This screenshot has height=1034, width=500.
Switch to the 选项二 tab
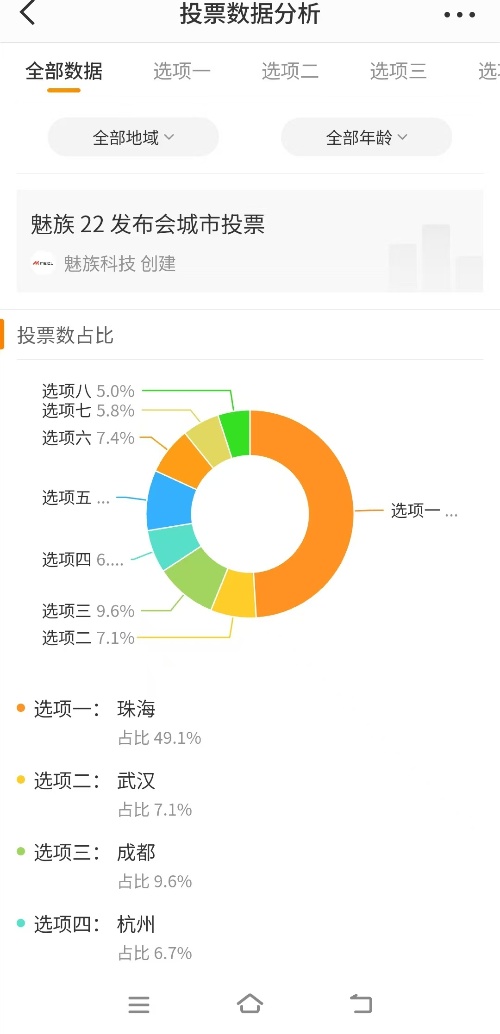click(x=290, y=71)
